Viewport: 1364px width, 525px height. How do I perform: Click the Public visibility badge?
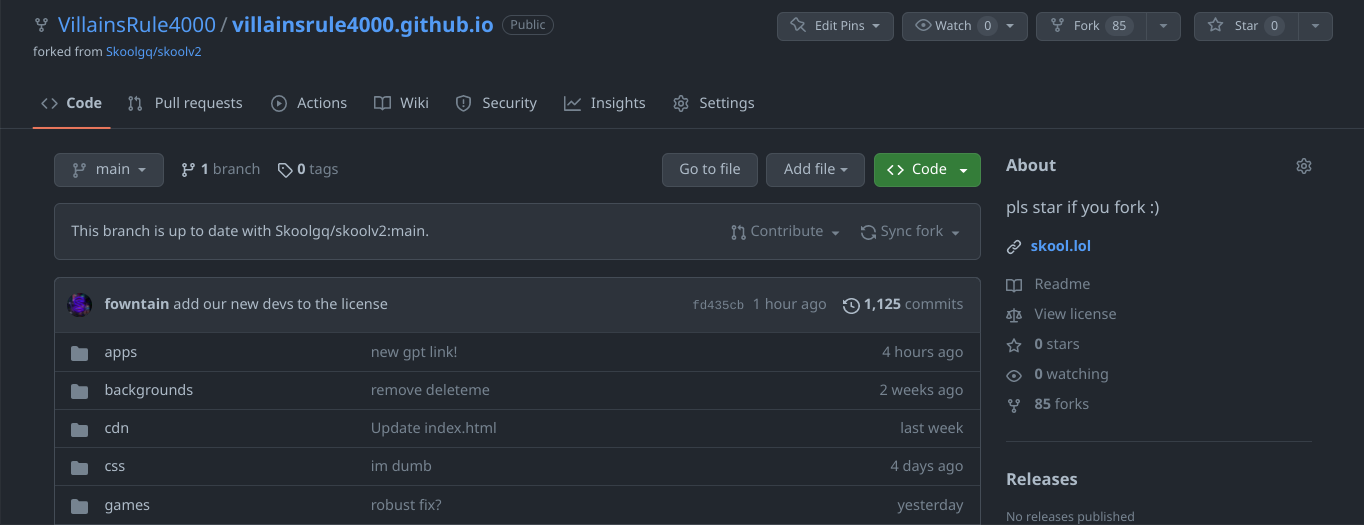pyautogui.click(x=528, y=25)
